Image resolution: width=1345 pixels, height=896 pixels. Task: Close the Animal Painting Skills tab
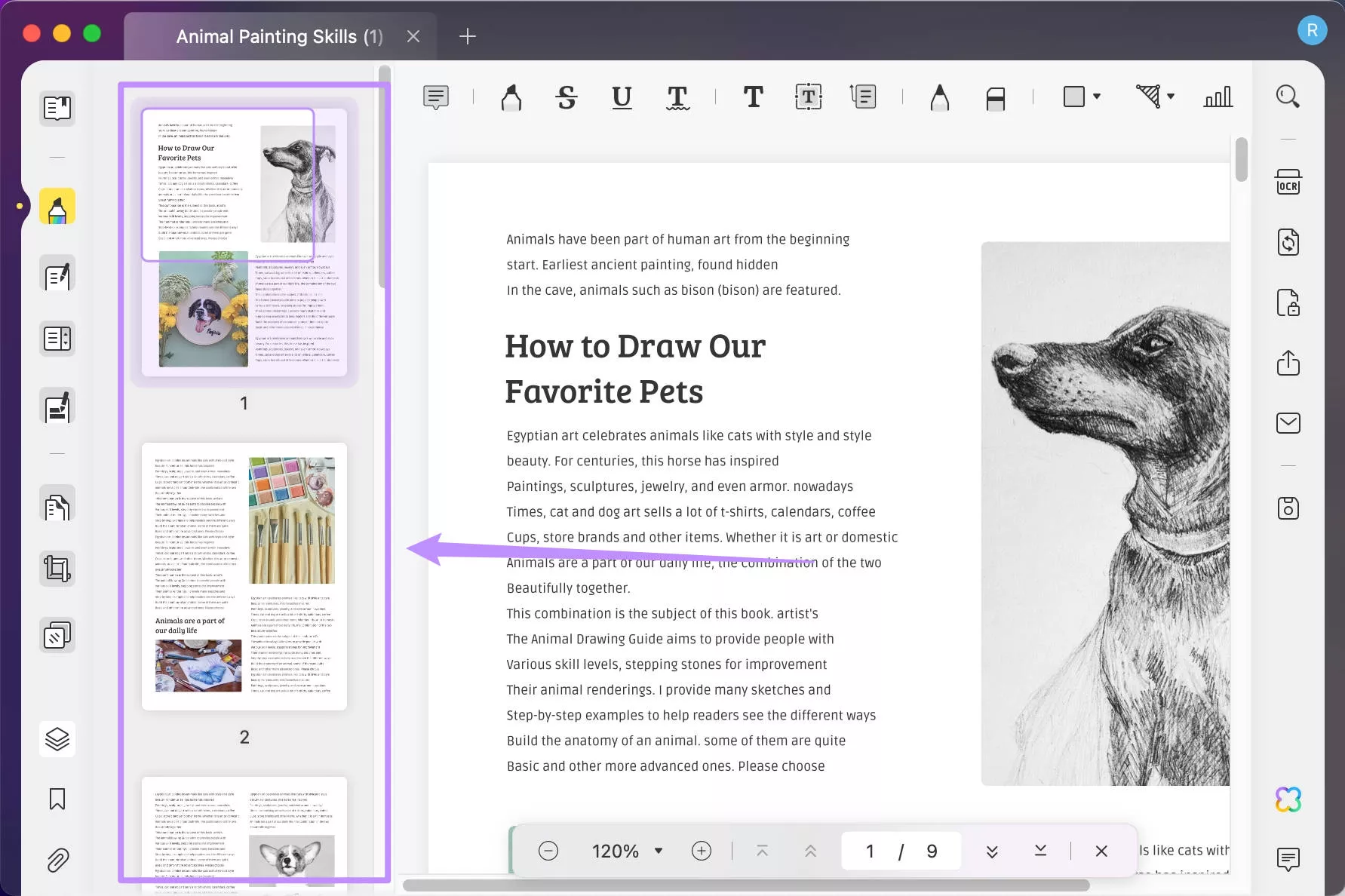413,36
